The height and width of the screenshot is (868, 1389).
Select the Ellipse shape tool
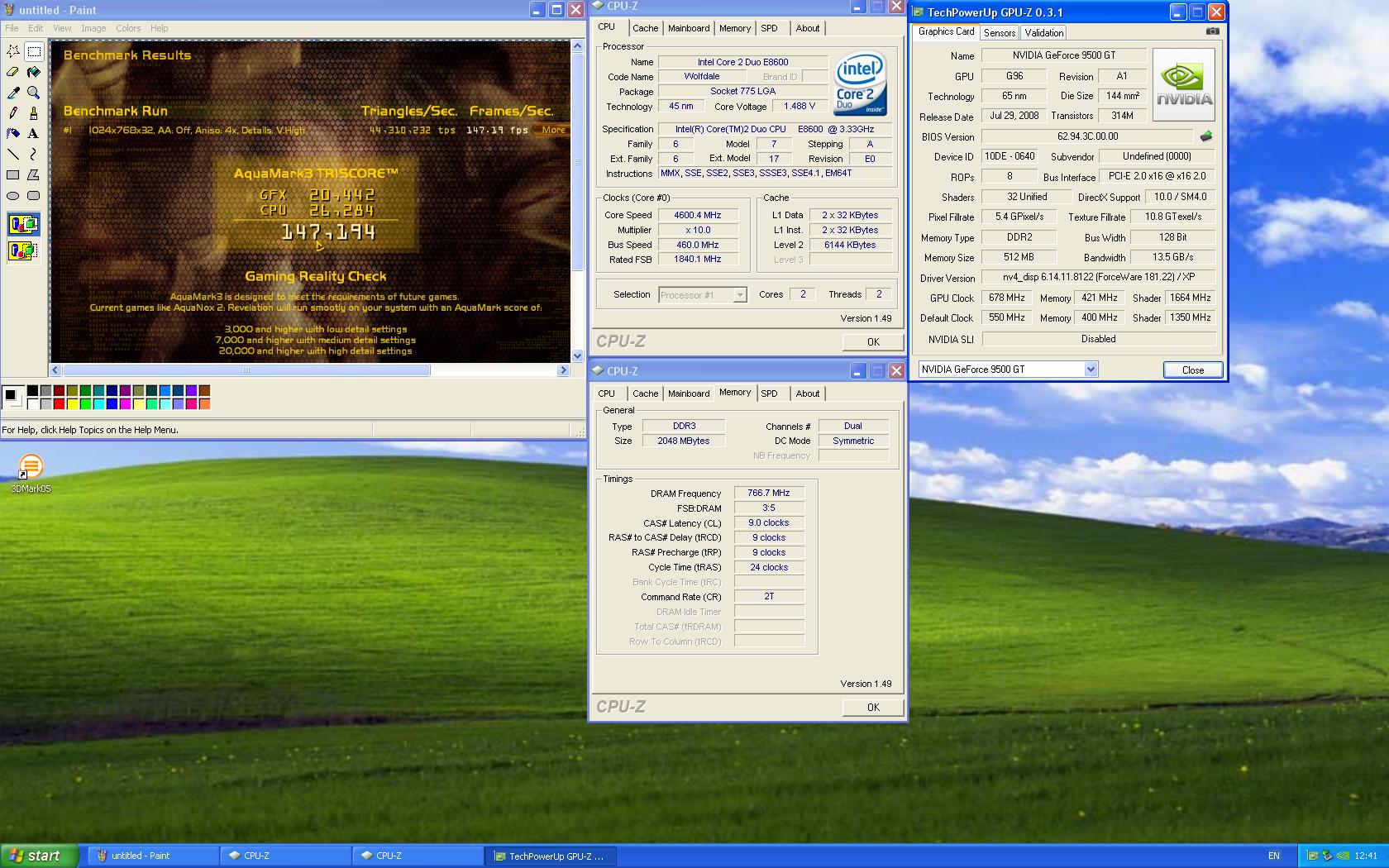pyautogui.click(x=13, y=196)
